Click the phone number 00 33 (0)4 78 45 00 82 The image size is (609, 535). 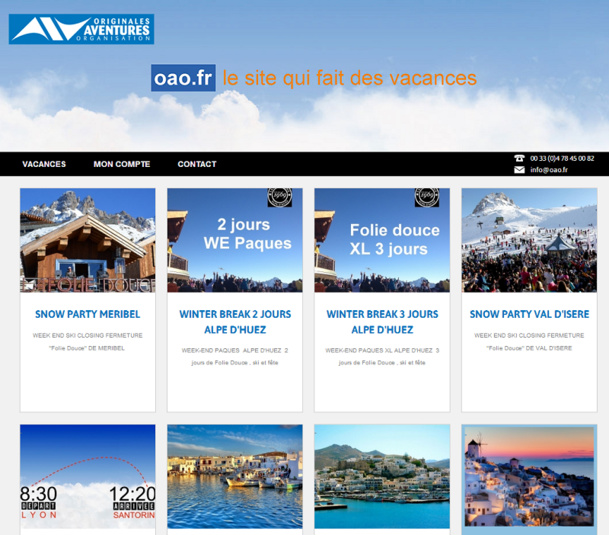coord(562,158)
